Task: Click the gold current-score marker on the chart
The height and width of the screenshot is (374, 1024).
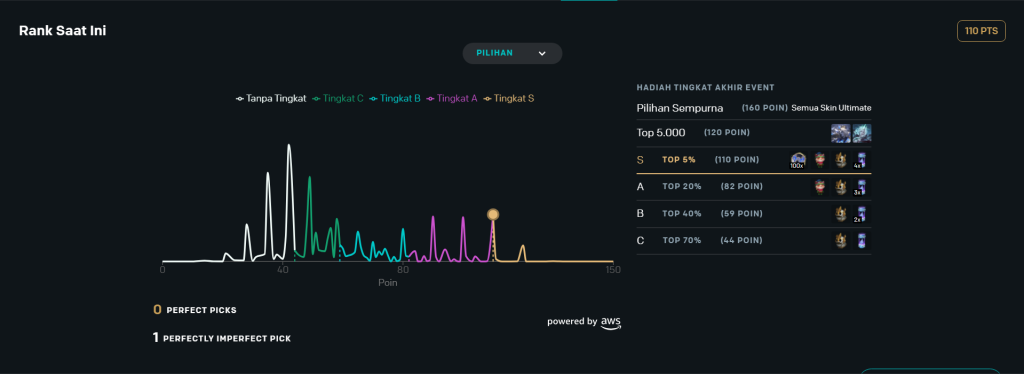Action: tap(493, 214)
